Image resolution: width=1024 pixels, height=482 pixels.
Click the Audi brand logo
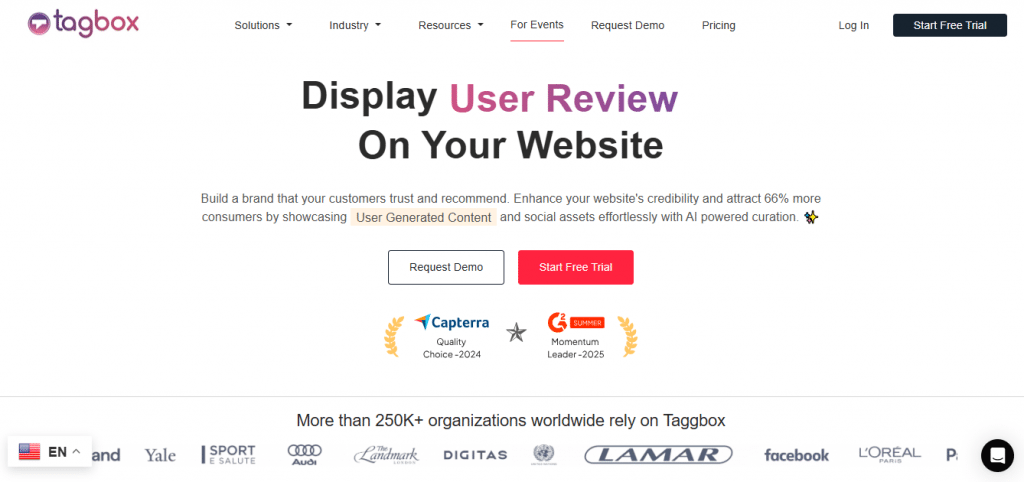tap(304, 455)
